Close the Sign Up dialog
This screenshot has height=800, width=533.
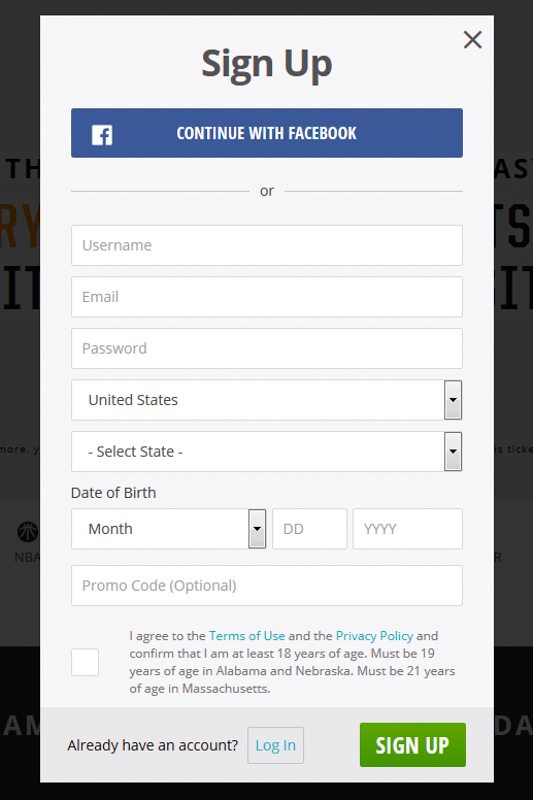coord(472,39)
